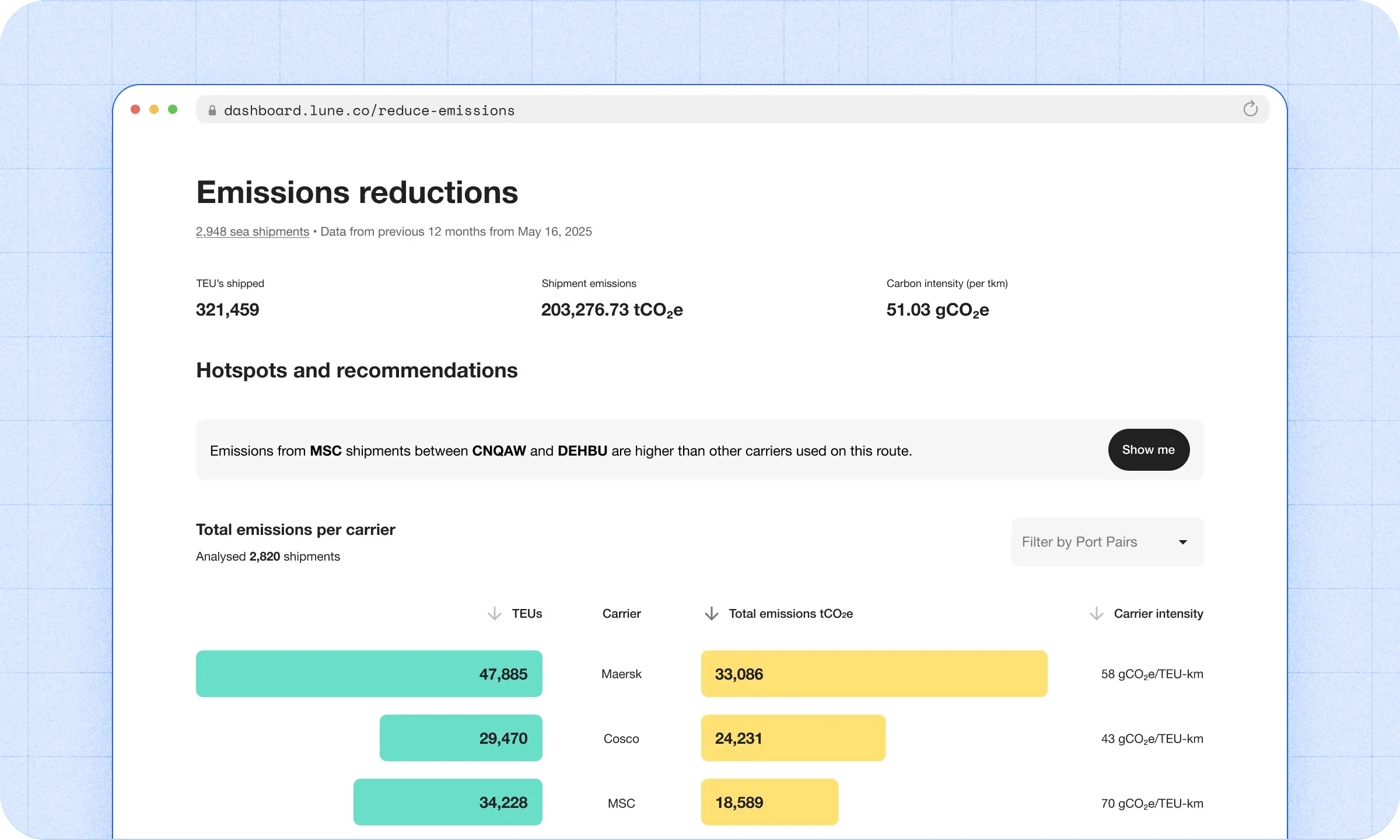
Task: Click Maersk's yellow emissions bar
Action: [874, 674]
